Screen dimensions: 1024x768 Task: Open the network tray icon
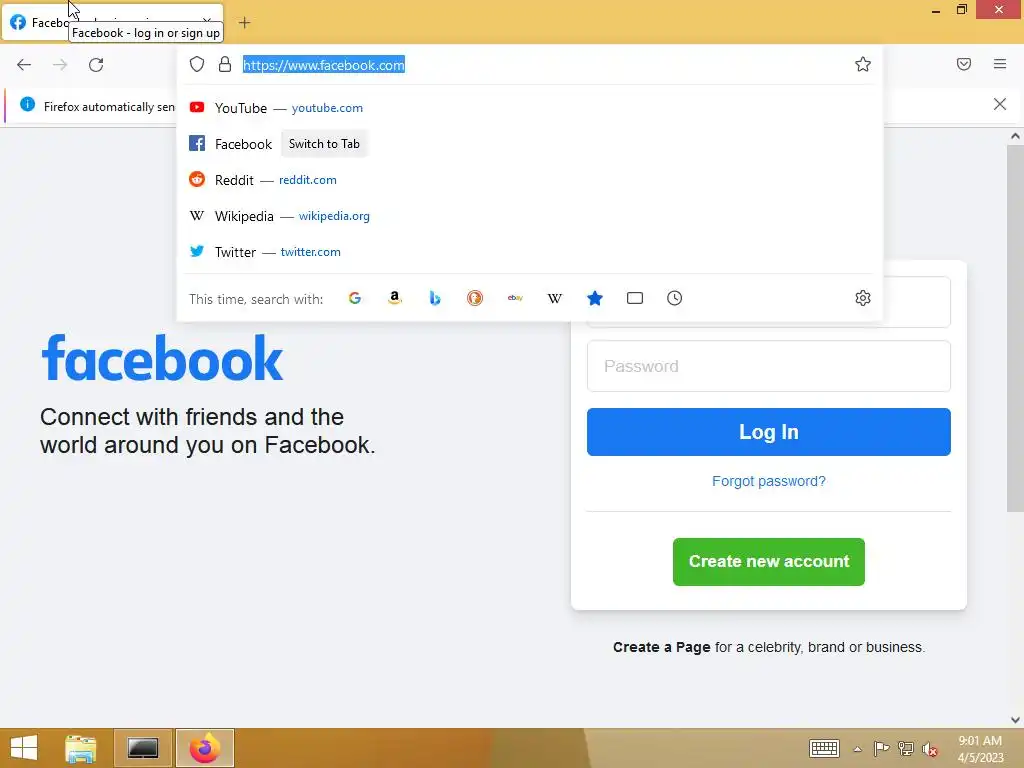tap(906, 748)
